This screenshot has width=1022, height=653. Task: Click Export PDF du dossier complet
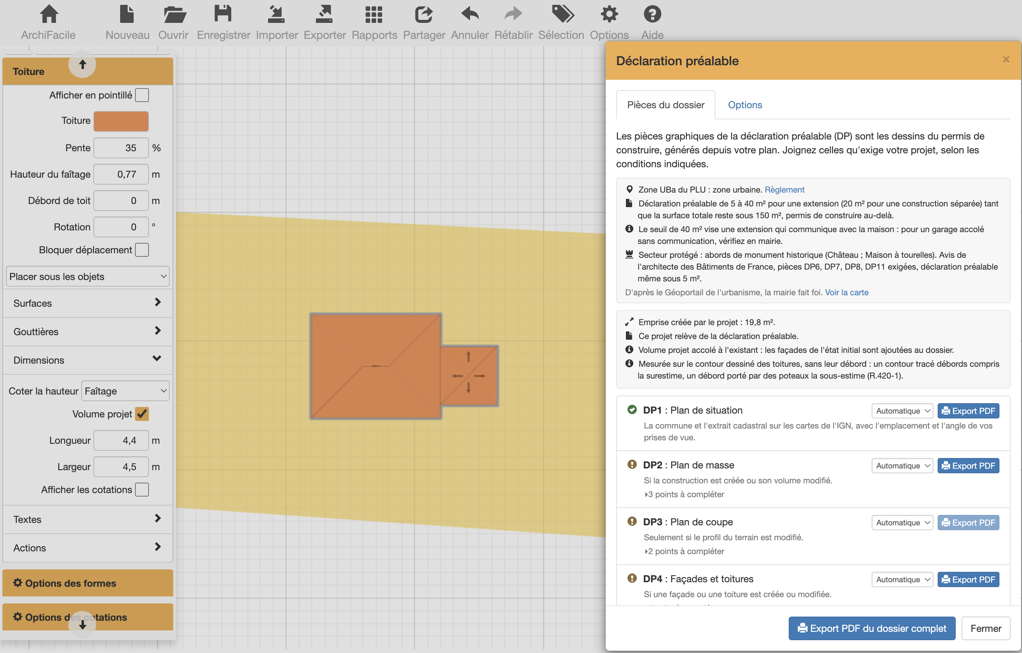[x=872, y=629]
